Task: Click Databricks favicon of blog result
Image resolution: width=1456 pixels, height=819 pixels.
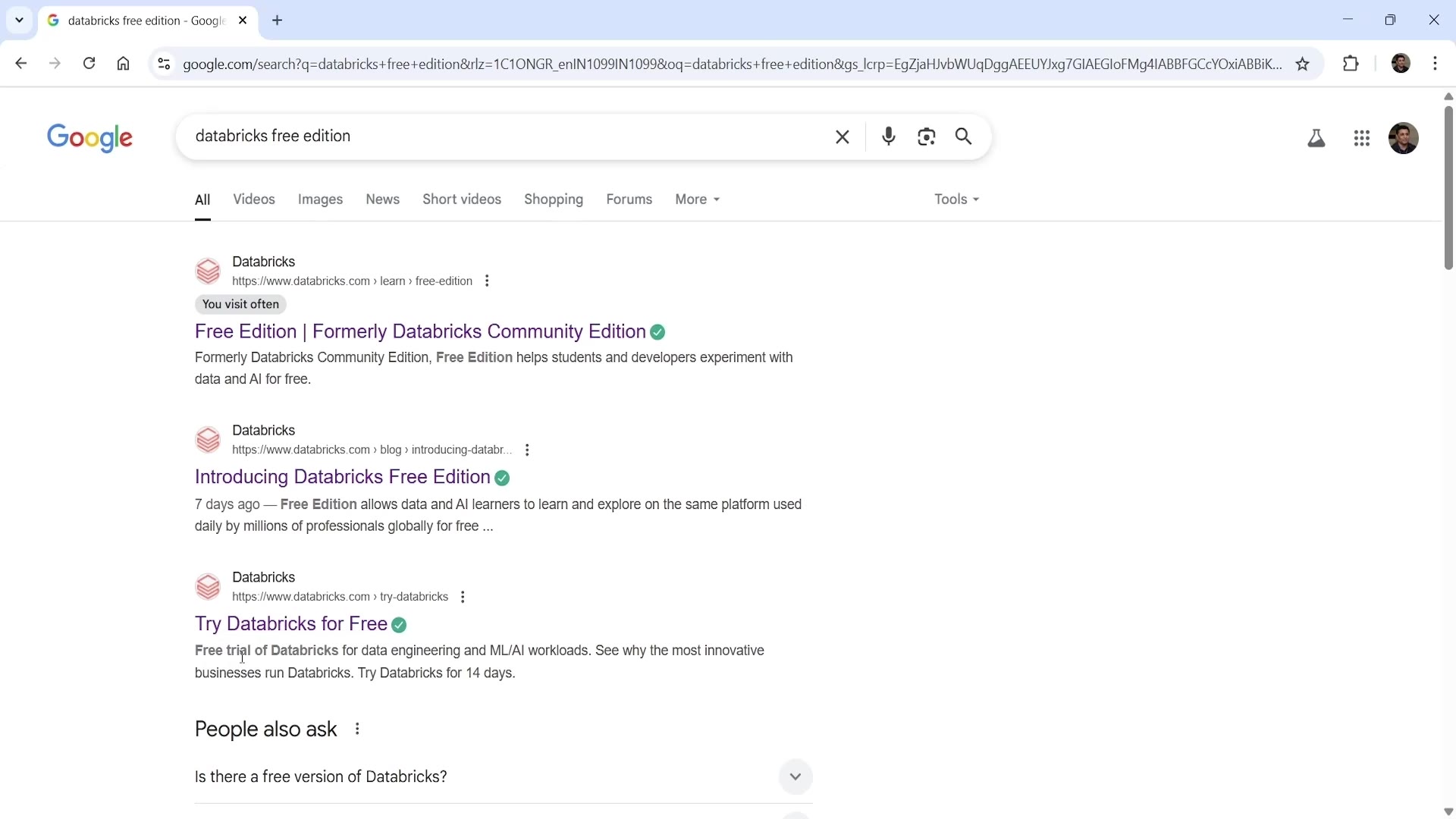Action: click(x=208, y=441)
